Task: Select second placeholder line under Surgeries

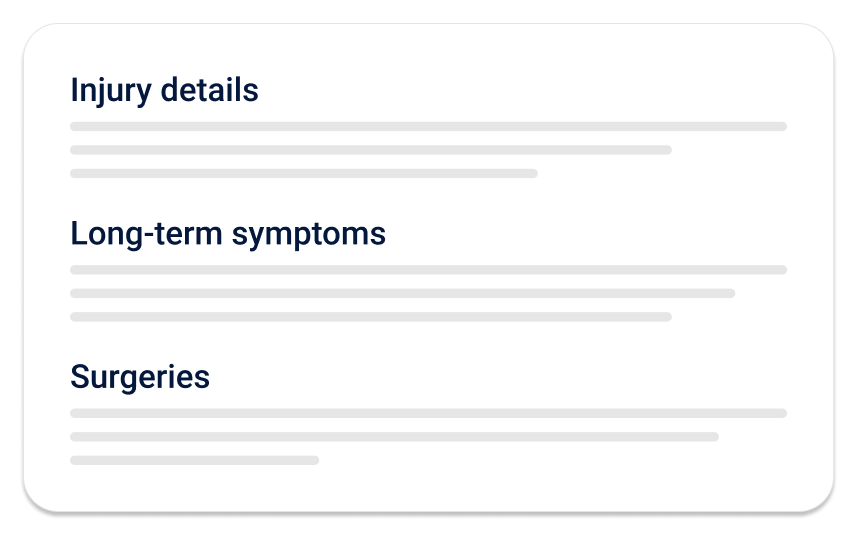Action: [x=394, y=437]
